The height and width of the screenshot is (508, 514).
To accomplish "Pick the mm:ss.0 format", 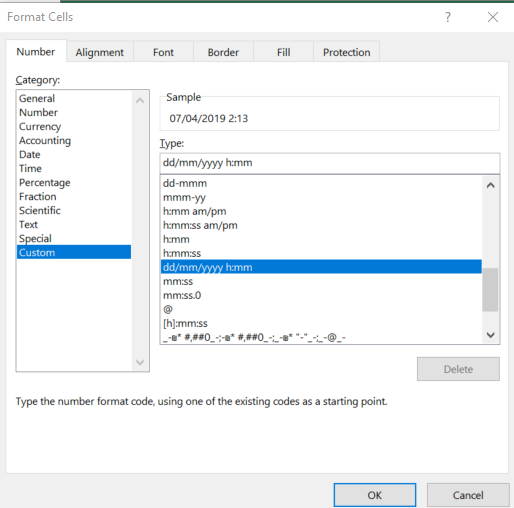I will coord(321,295).
